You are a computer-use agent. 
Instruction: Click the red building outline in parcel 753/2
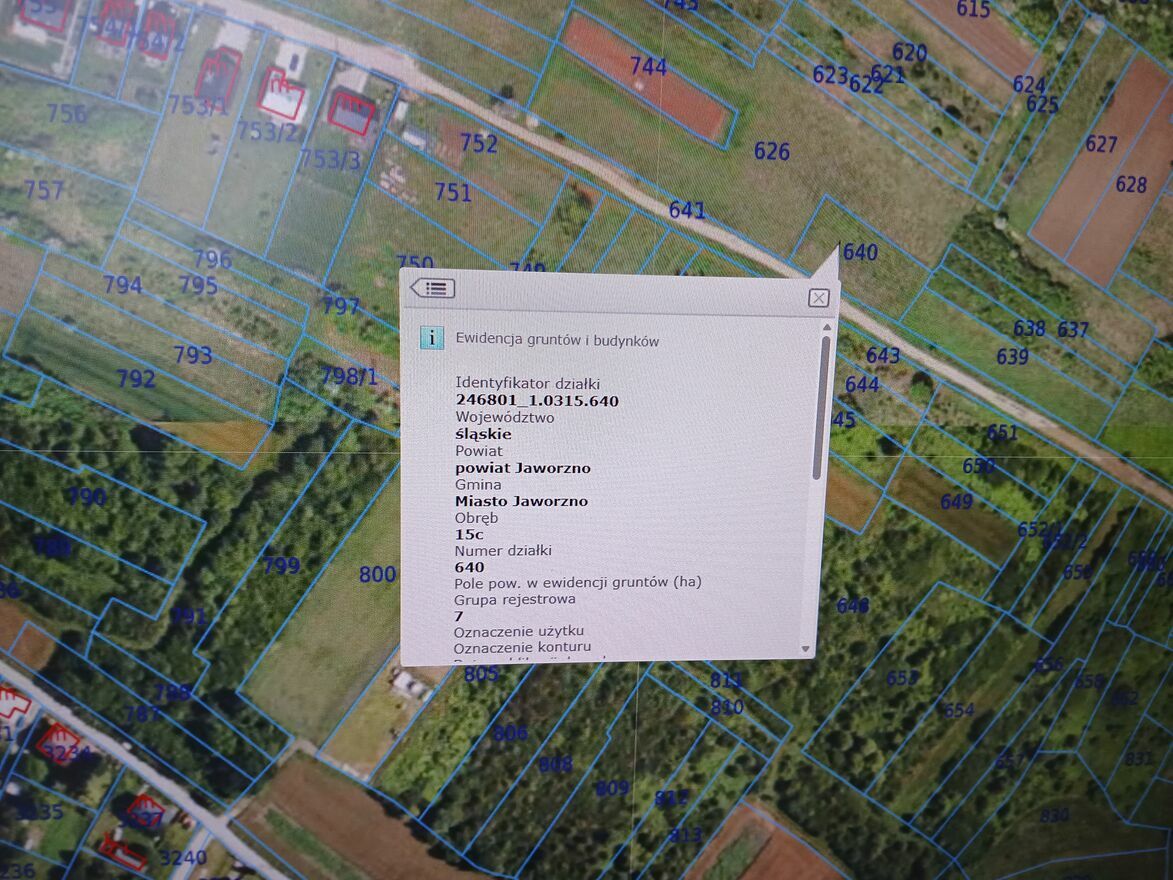[282, 93]
